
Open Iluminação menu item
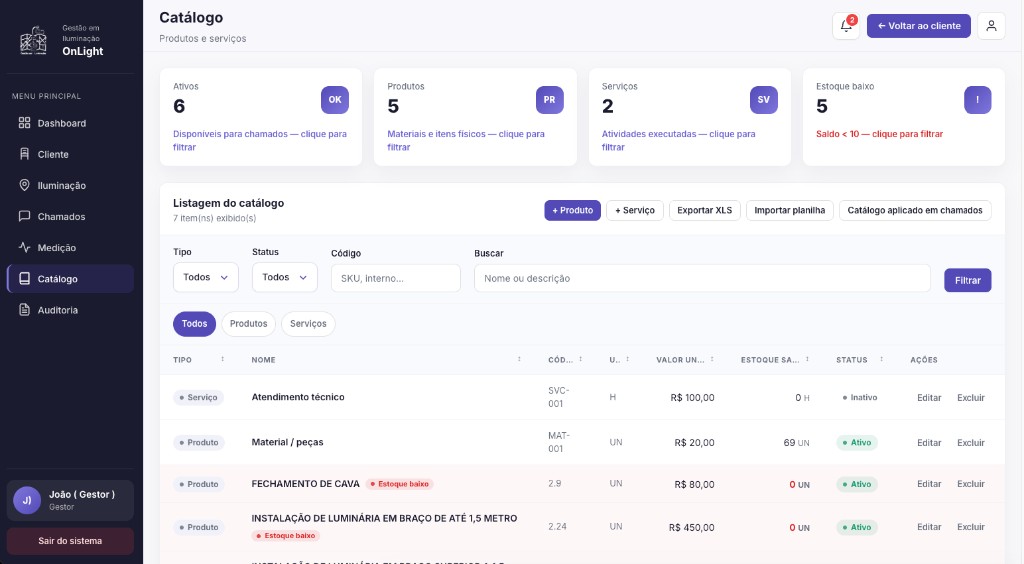pos(71,185)
